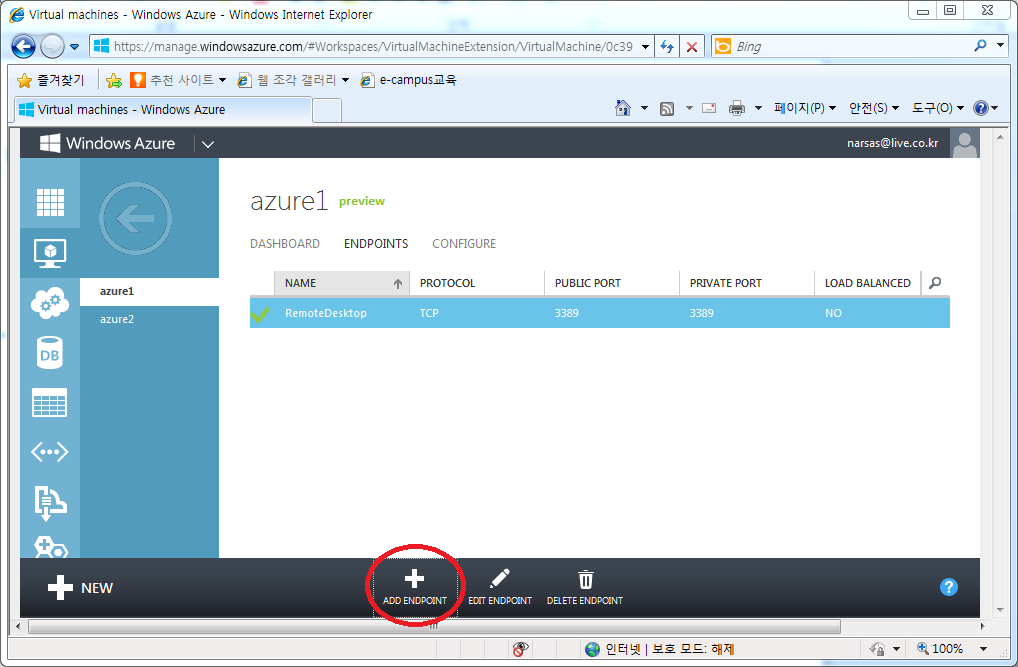Open a new blank browser tab
1018x667 pixels.
click(327, 111)
